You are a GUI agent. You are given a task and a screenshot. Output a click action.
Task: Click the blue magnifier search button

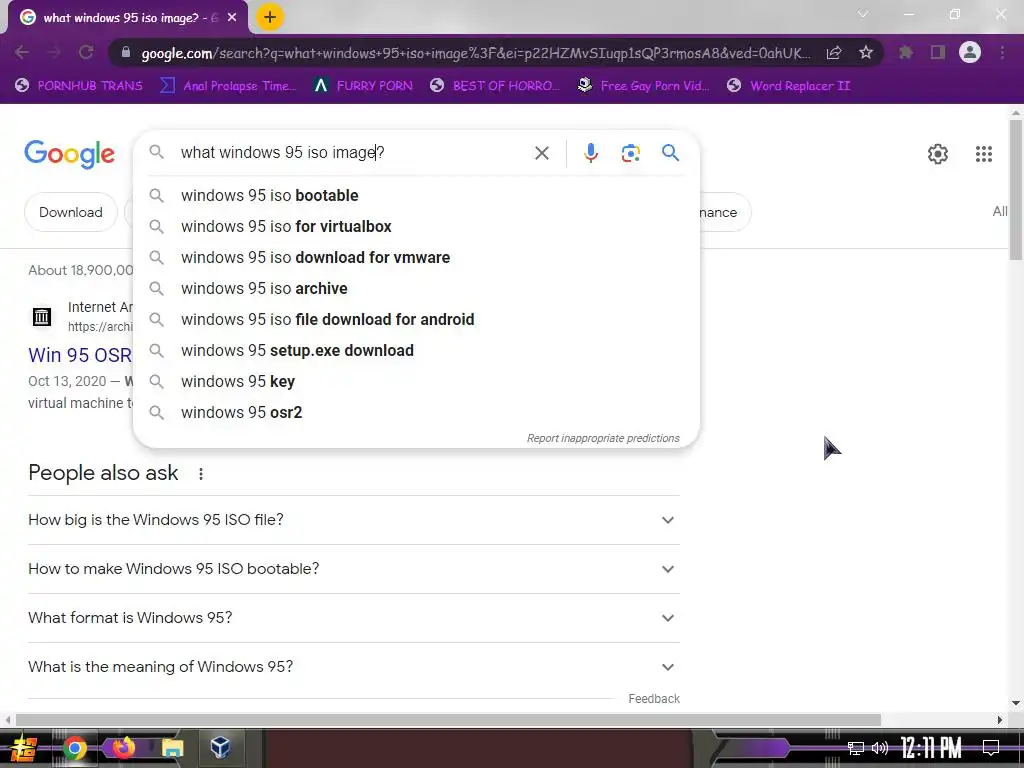tap(670, 153)
